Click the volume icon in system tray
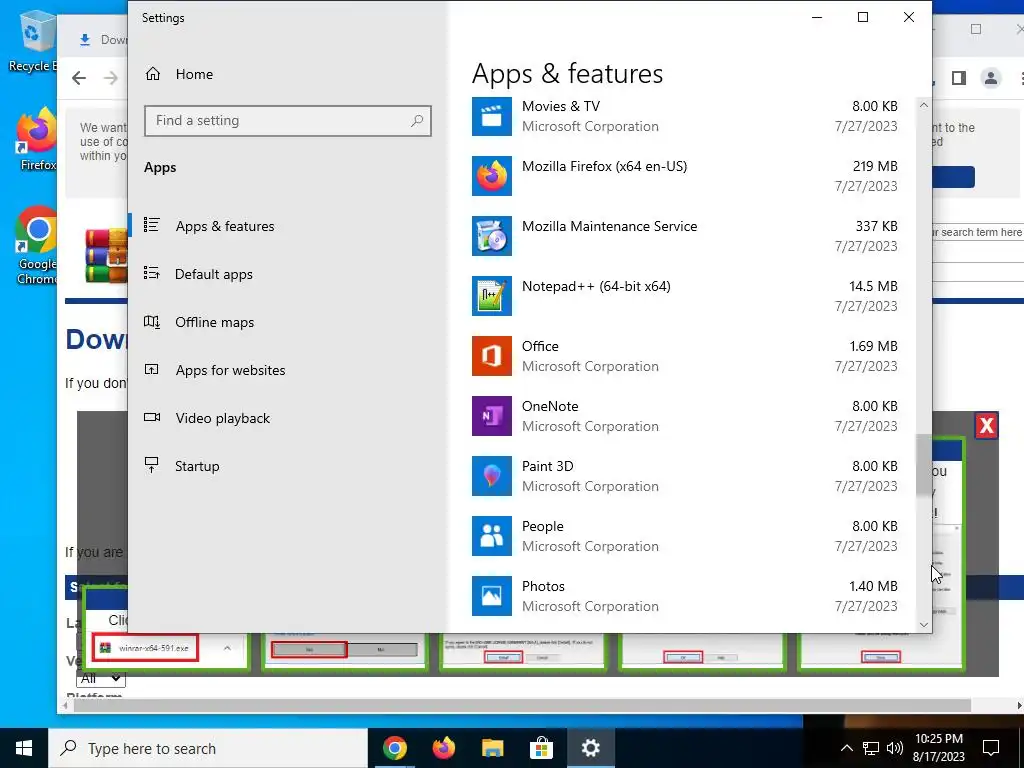The height and width of the screenshot is (768, 1024). 895,748
